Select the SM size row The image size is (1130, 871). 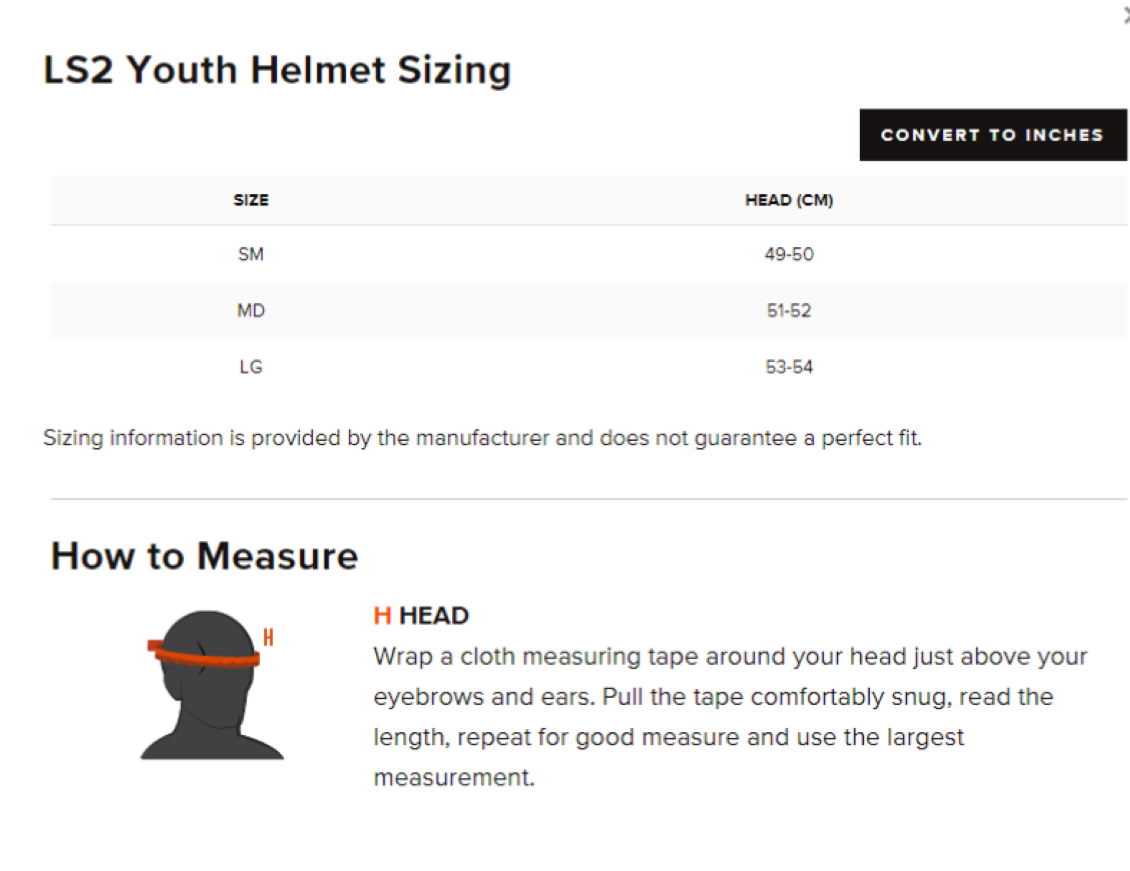click(252, 254)
